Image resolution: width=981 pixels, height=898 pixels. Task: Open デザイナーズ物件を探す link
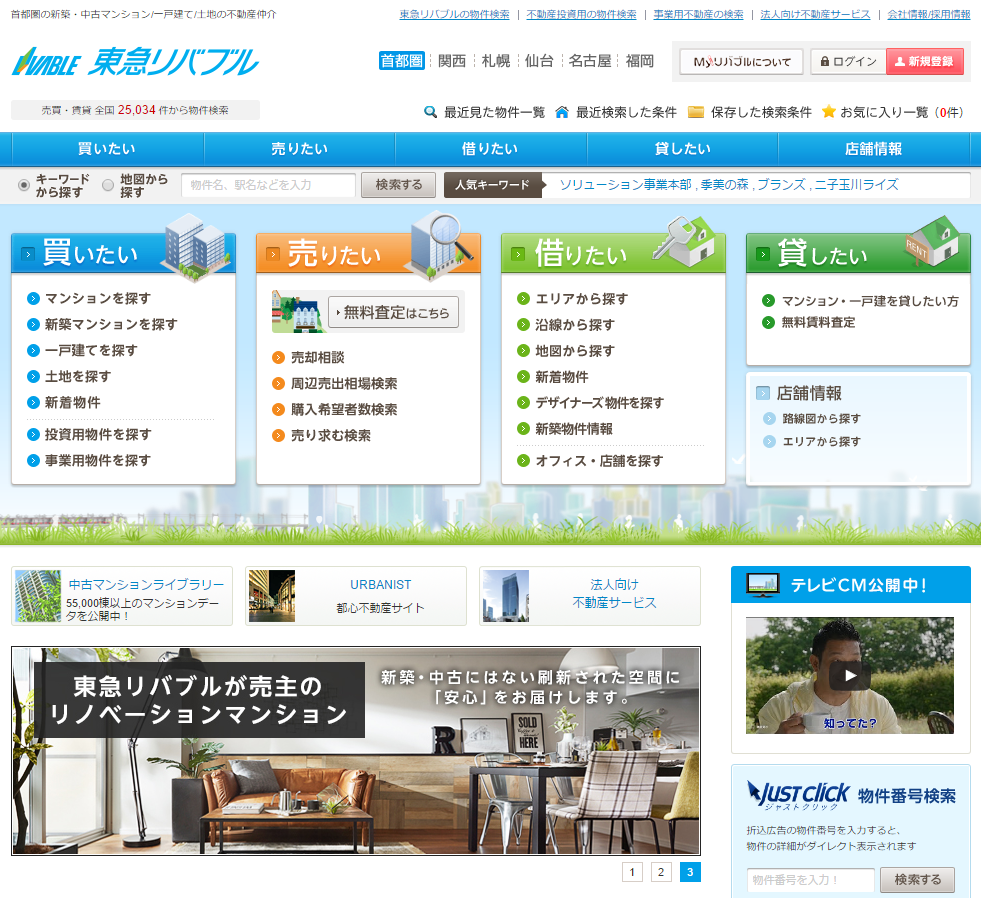click(x=599, y=403)
